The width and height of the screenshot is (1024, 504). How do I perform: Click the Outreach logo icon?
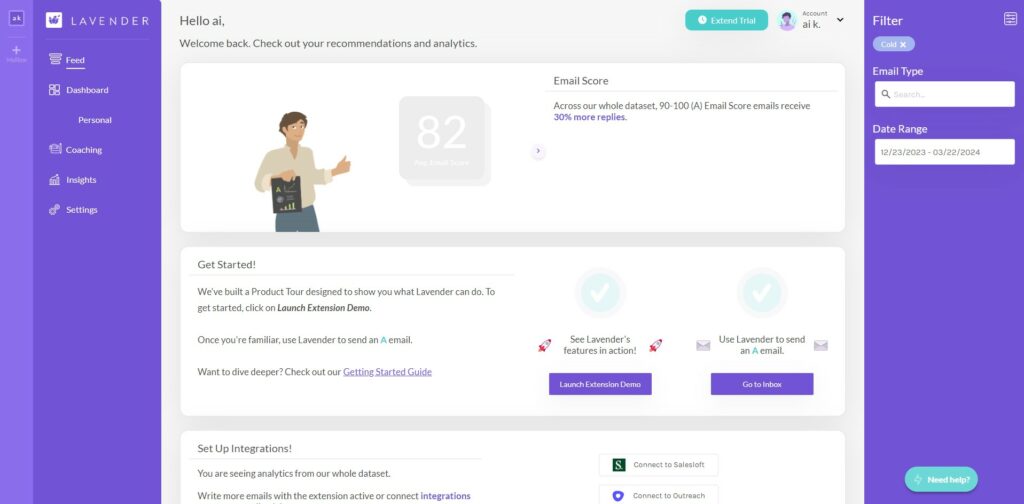coord(618,496)
